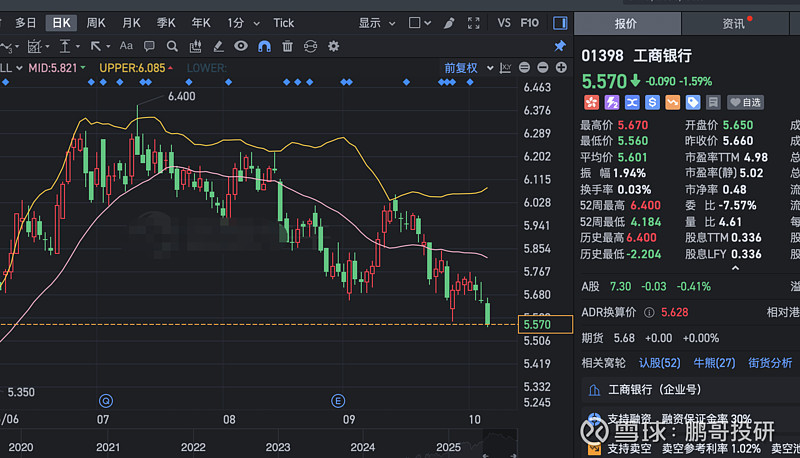The width and height of the screenshot is (800, 458).
Task: Open the 1分 minute interval dropdown
Action: (x=240, y=22)
